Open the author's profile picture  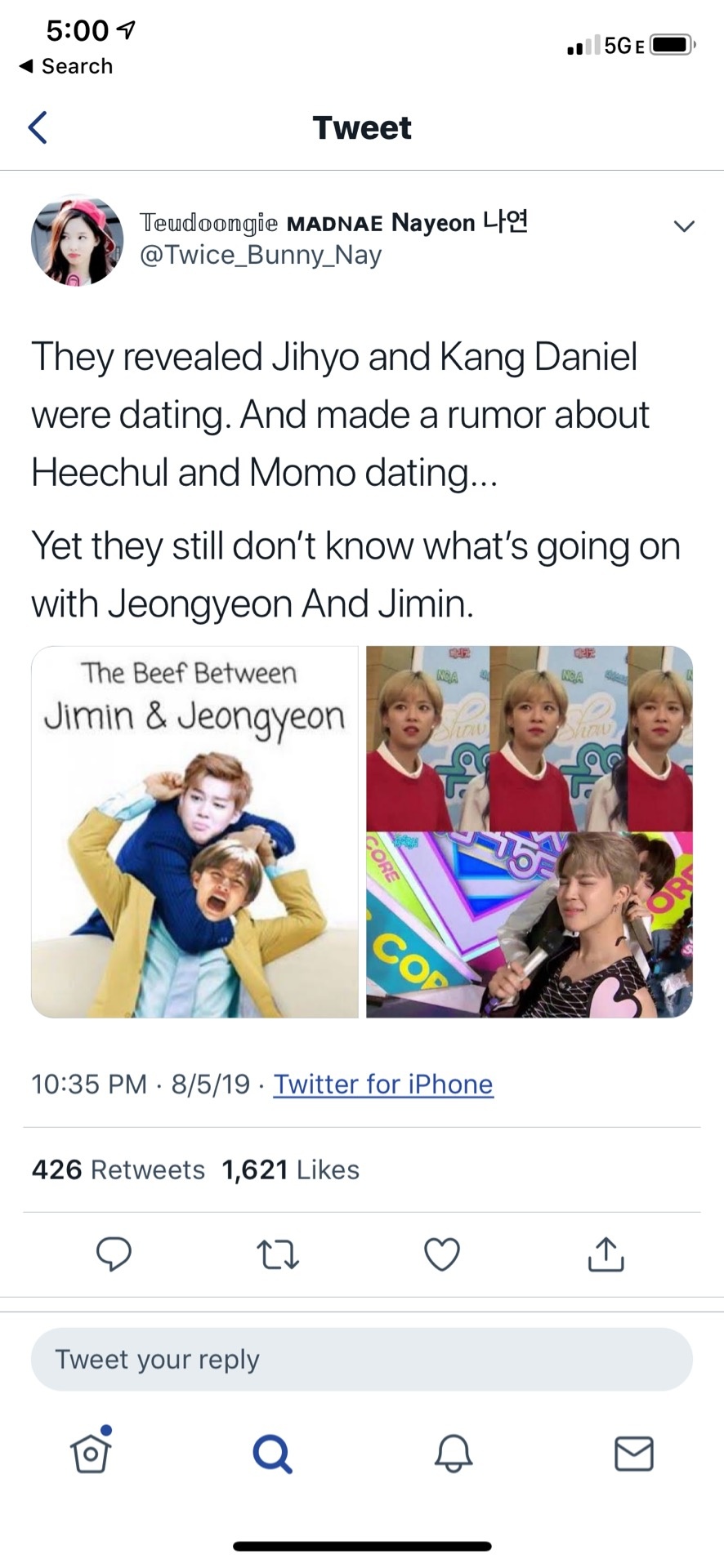[x=77, y=240]
